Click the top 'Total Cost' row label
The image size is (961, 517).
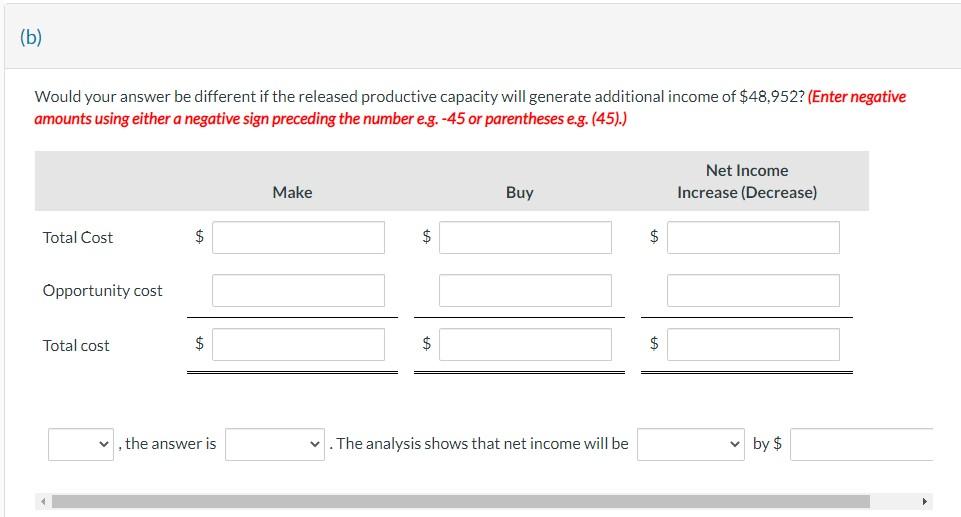point(78,238)
